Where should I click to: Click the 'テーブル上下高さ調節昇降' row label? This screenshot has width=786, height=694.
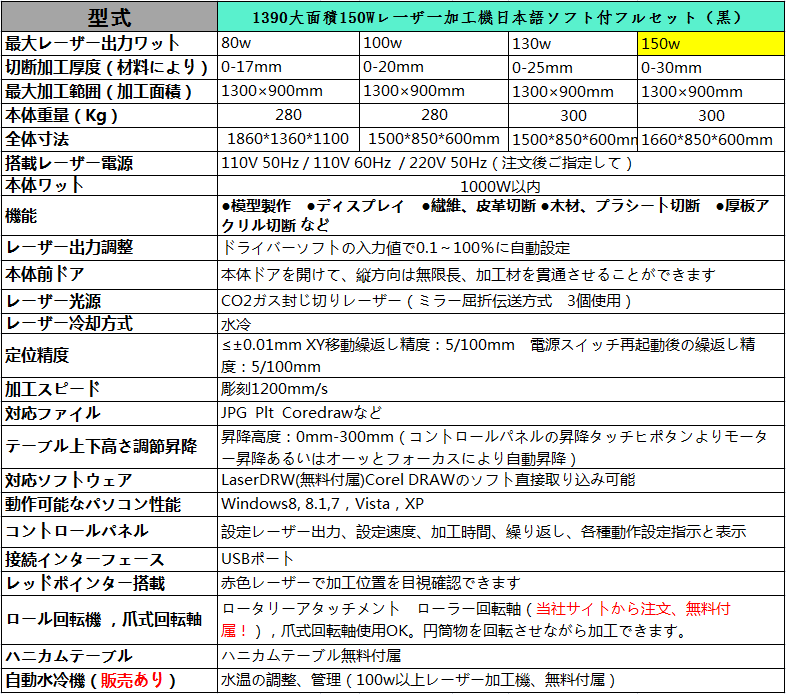[x=109, y=447]
